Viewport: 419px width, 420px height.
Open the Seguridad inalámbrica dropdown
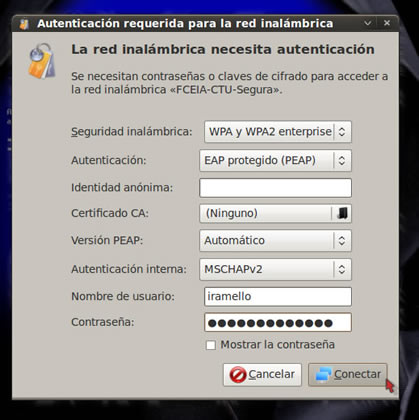tap(278, 132)
